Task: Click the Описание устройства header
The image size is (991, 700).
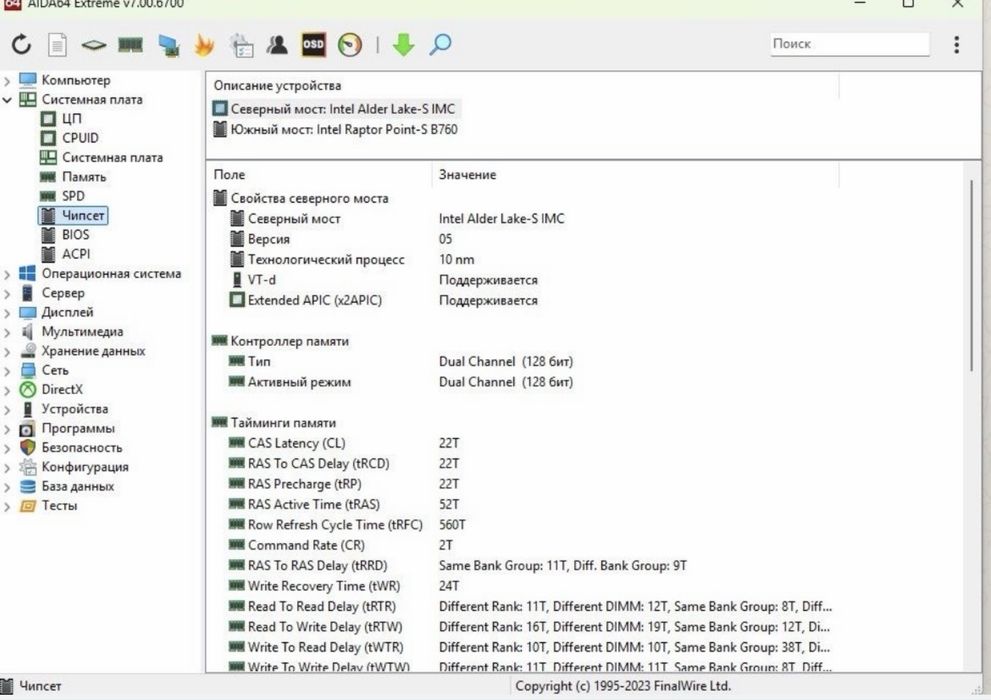Action: coord(277,86)
